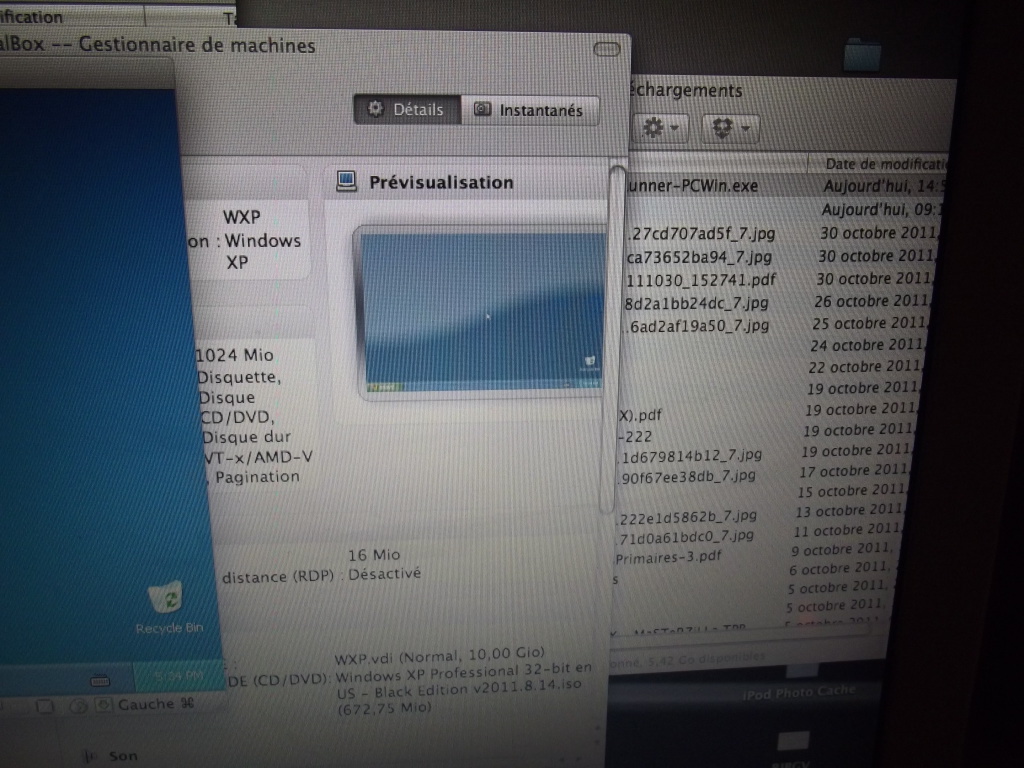Open the dark folder icon on the desktop

pyautogui.click(x=862, y=55)
